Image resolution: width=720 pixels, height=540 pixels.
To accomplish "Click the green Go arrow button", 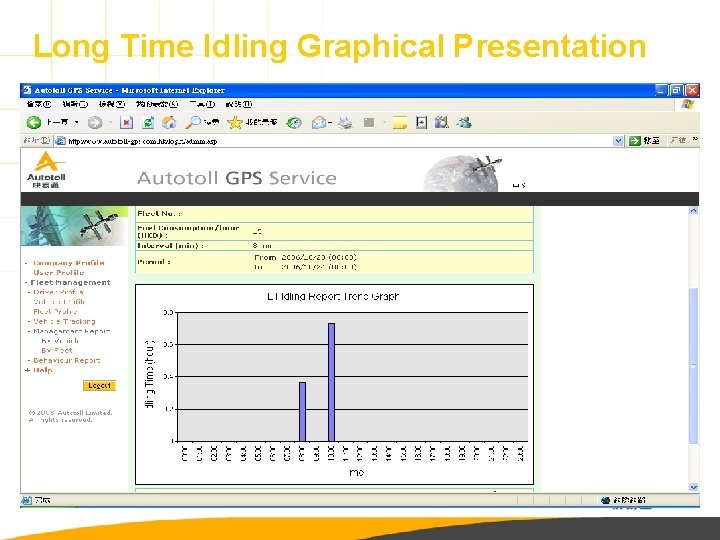I will coord(635,141).
